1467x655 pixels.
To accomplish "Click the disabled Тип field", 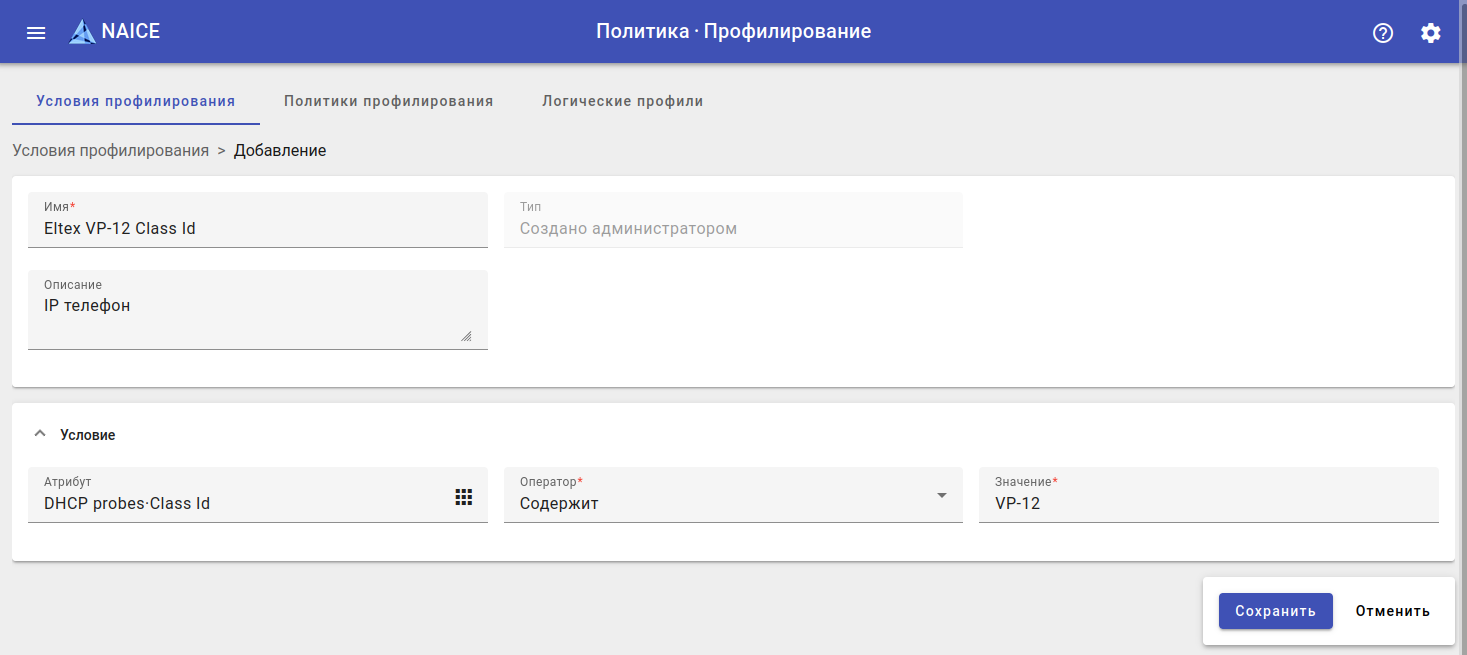I will 733,228.
